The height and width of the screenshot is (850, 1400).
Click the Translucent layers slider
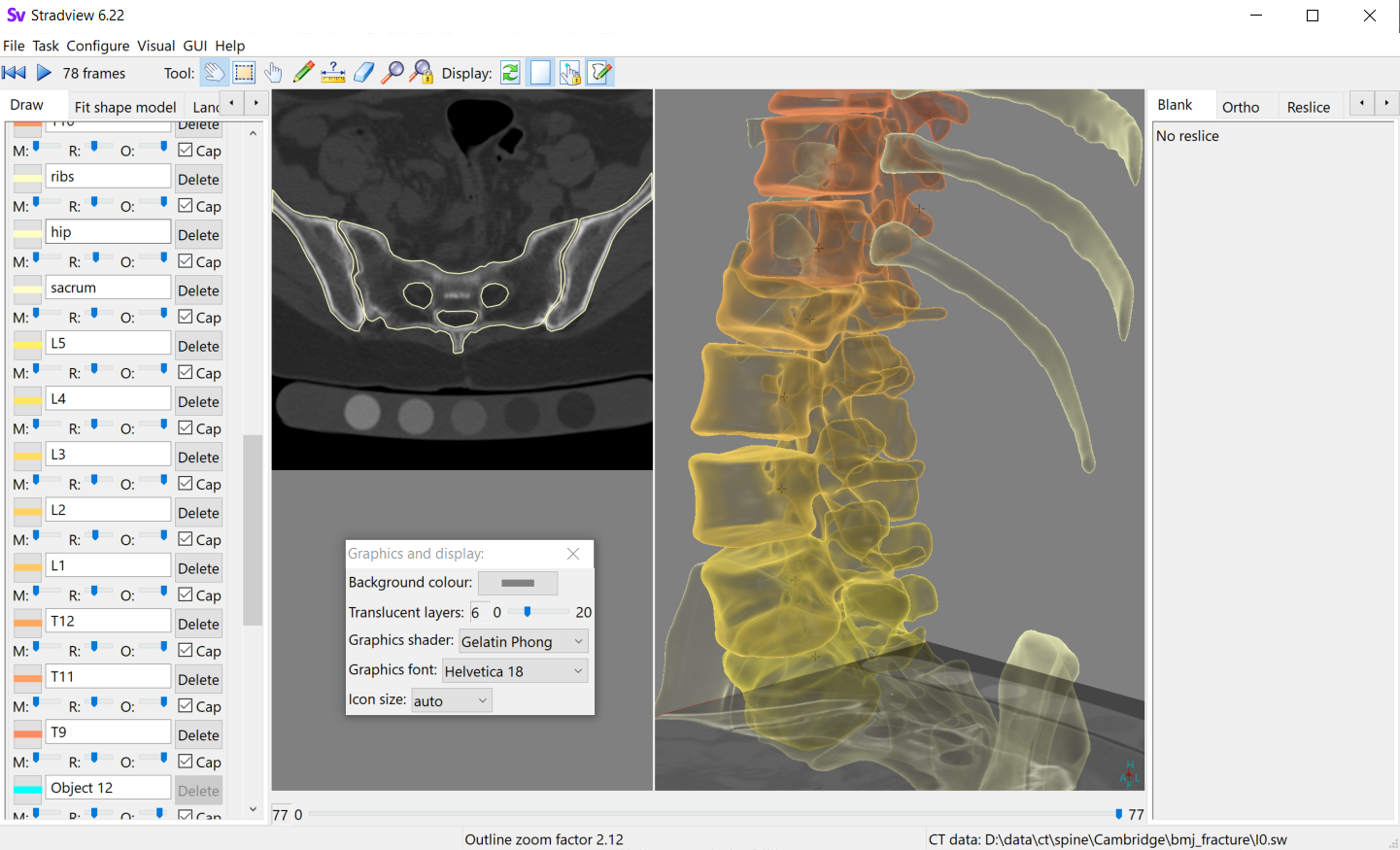537,612
